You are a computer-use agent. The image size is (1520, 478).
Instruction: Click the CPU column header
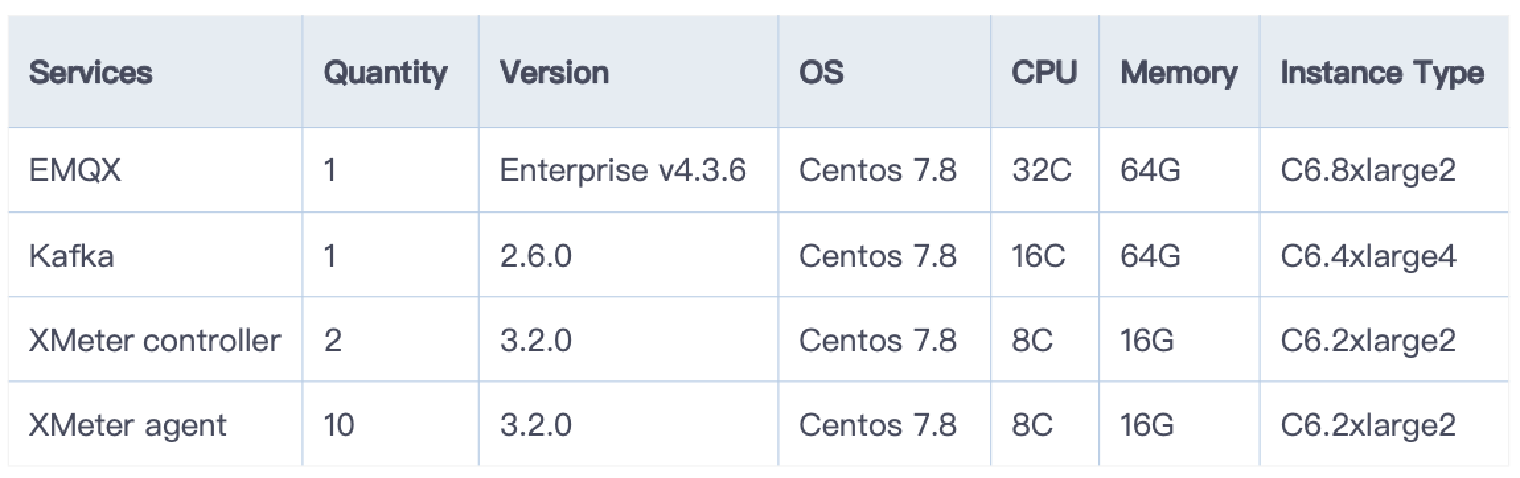point(1044,73)
